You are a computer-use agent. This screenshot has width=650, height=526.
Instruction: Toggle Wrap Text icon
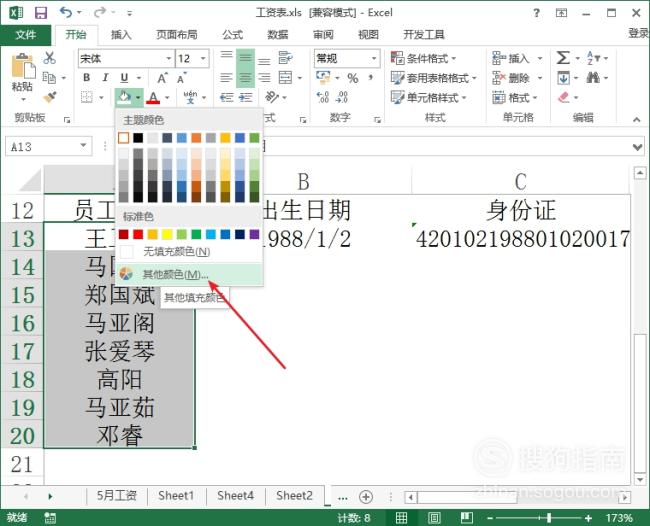pos(285,58)
